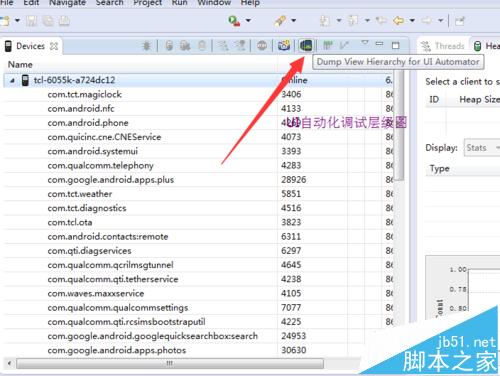Click the Type column header

pyautogui.click(x=439, y=169)
